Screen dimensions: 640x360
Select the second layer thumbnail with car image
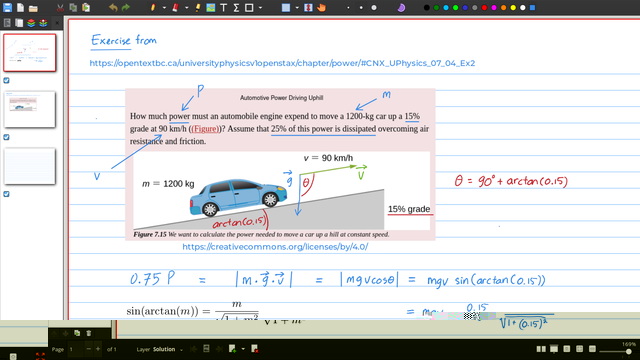[30, 109]
